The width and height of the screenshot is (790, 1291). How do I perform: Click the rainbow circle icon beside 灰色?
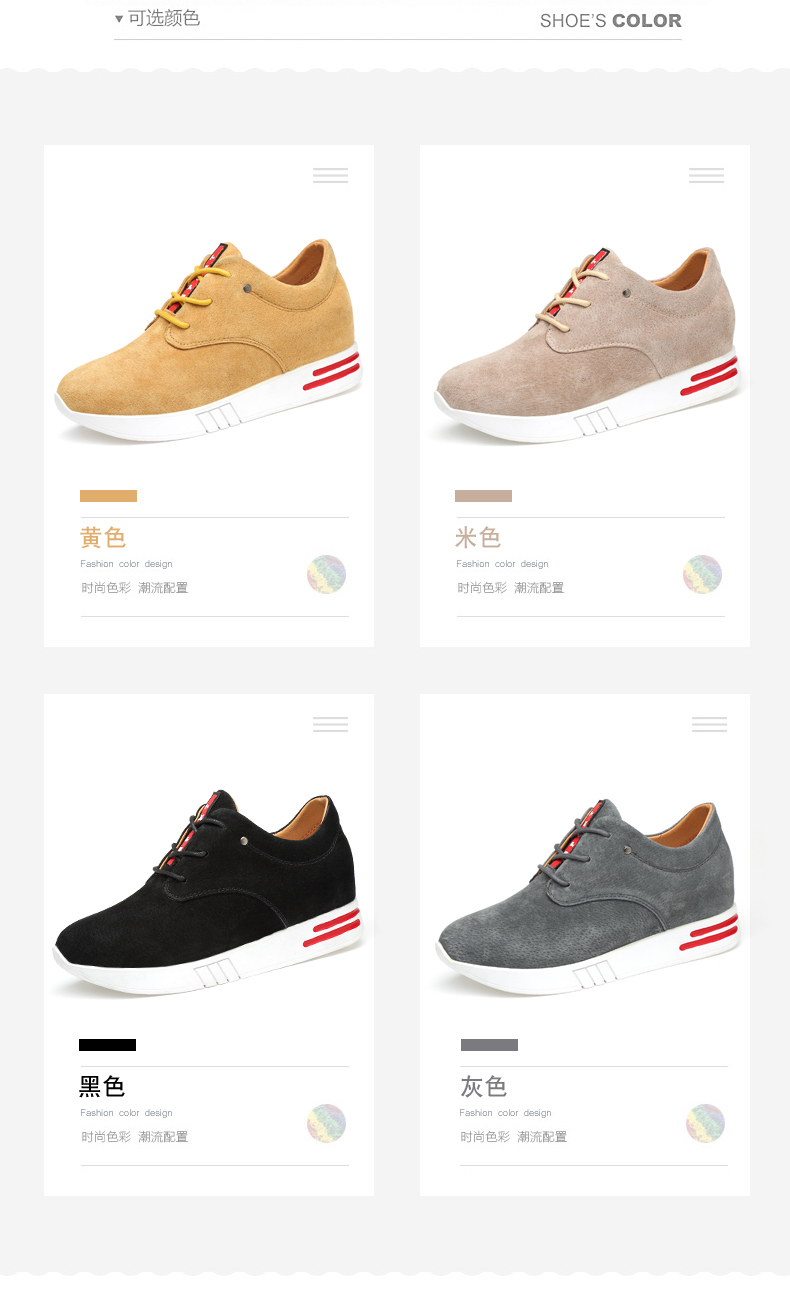(x=705, y=1123)
